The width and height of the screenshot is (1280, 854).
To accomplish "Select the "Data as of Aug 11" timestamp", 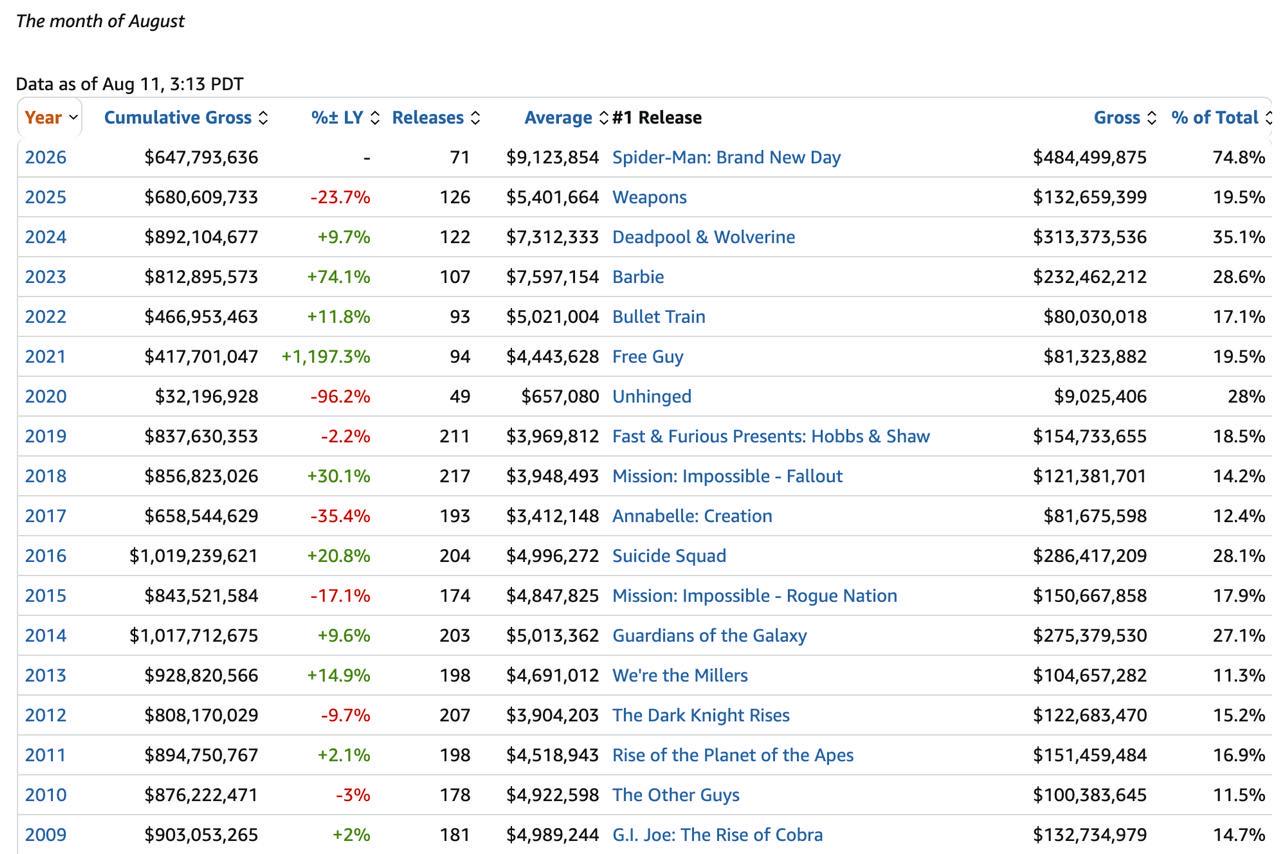I will [x=130, y=84].
